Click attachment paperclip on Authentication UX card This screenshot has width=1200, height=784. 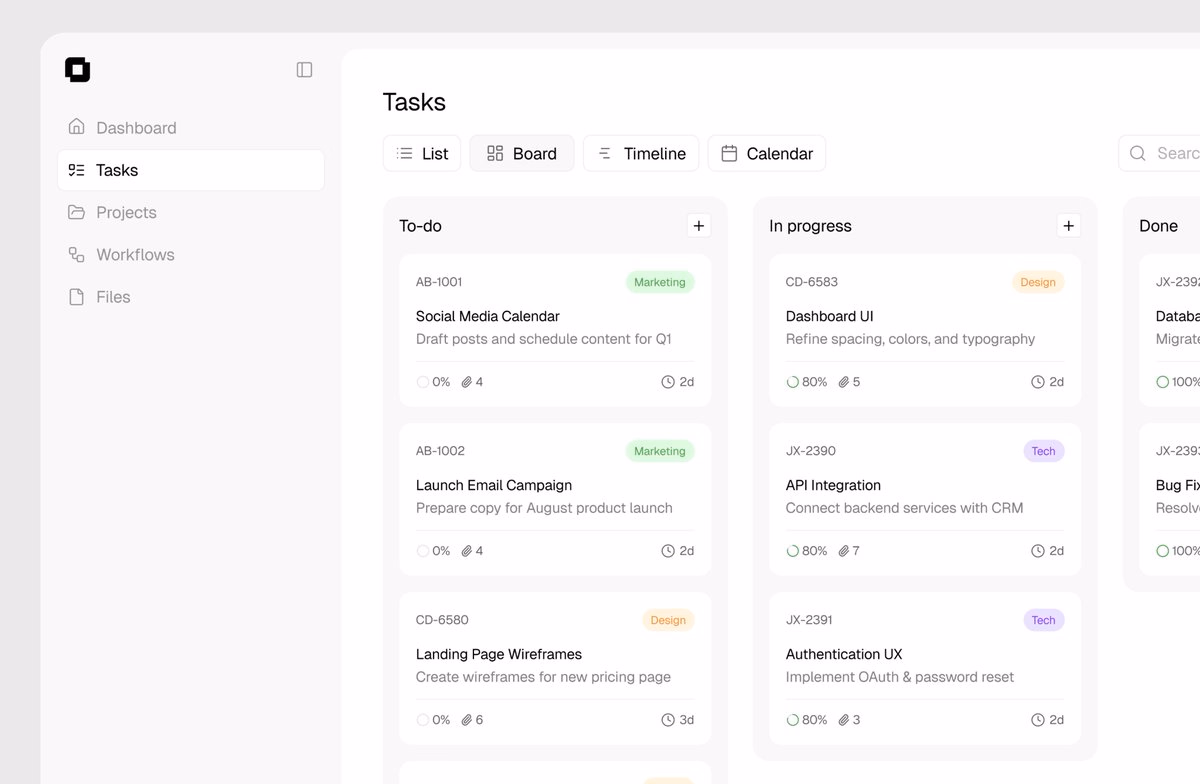843,720
